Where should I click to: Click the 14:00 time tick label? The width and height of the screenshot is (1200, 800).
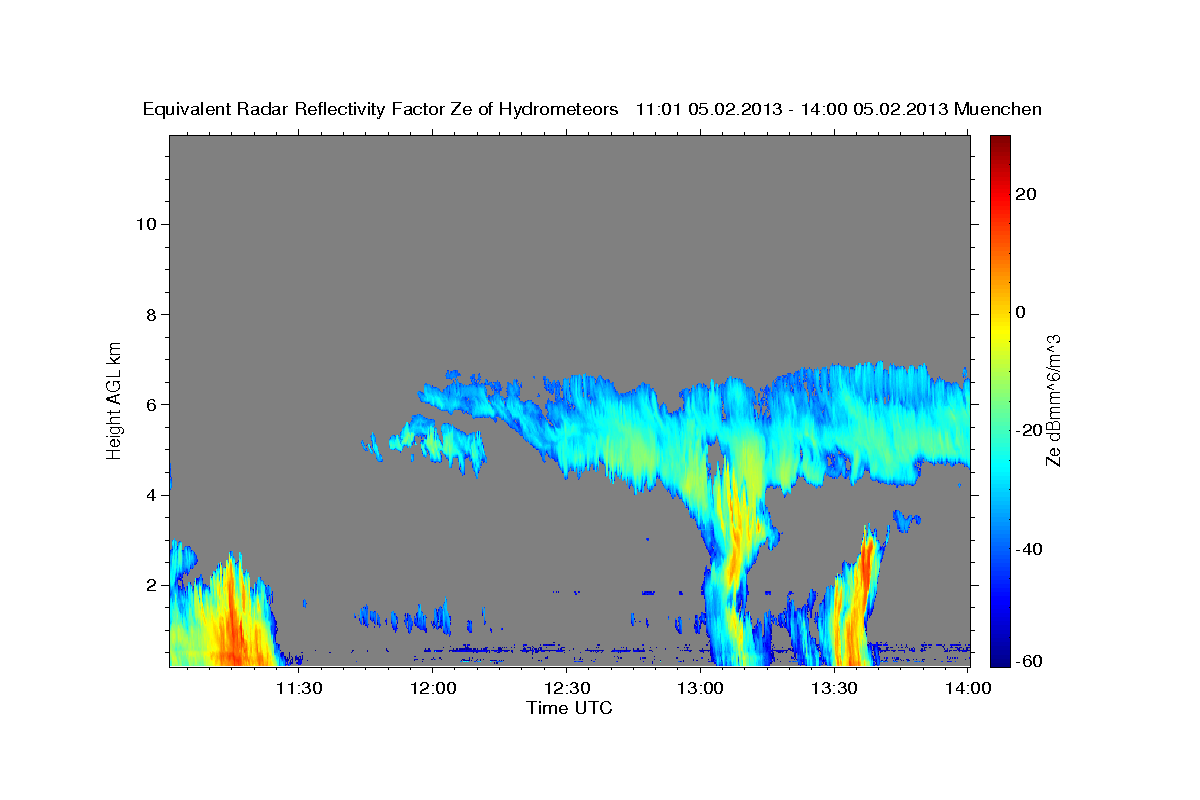[x=969, y=689]
